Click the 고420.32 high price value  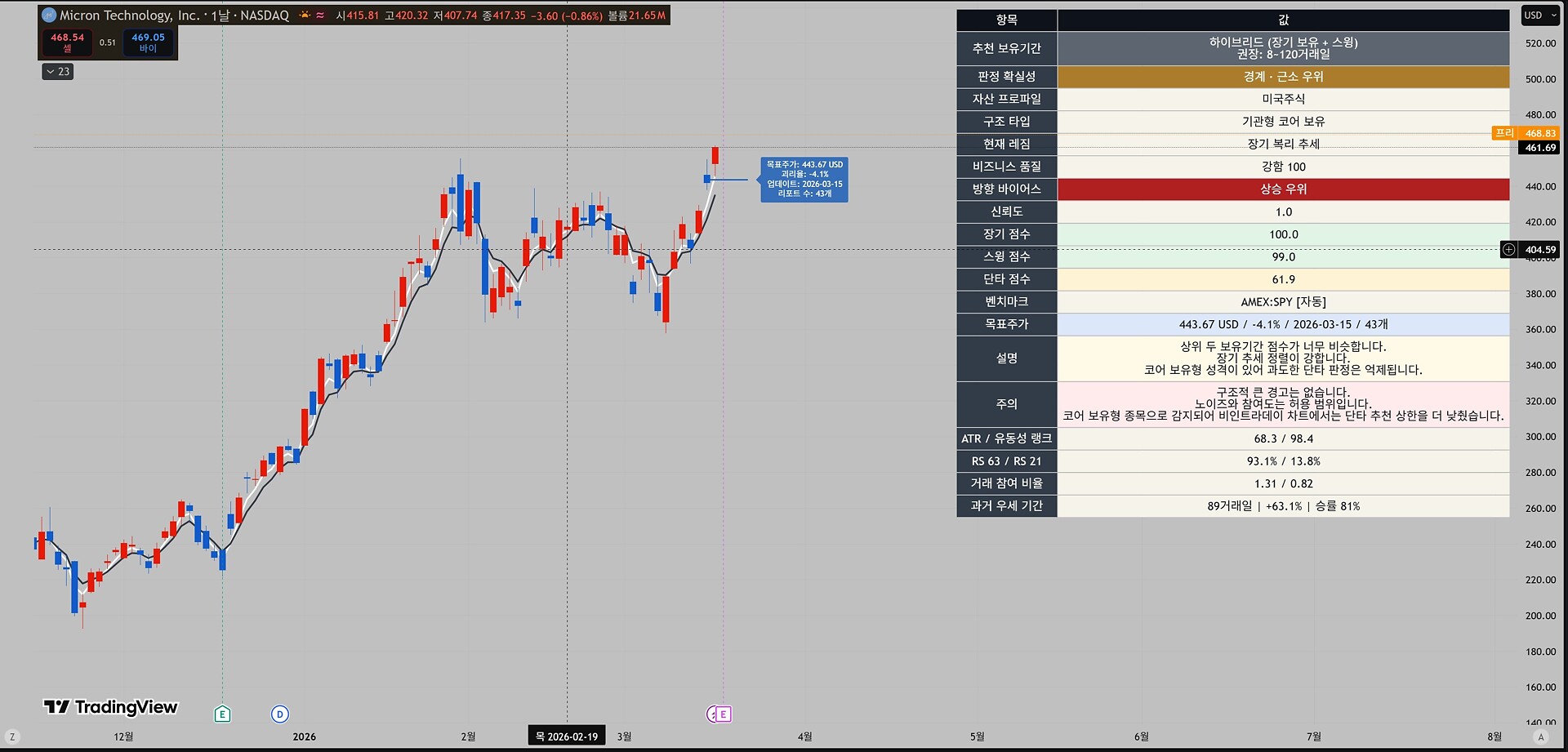point(406,16)
